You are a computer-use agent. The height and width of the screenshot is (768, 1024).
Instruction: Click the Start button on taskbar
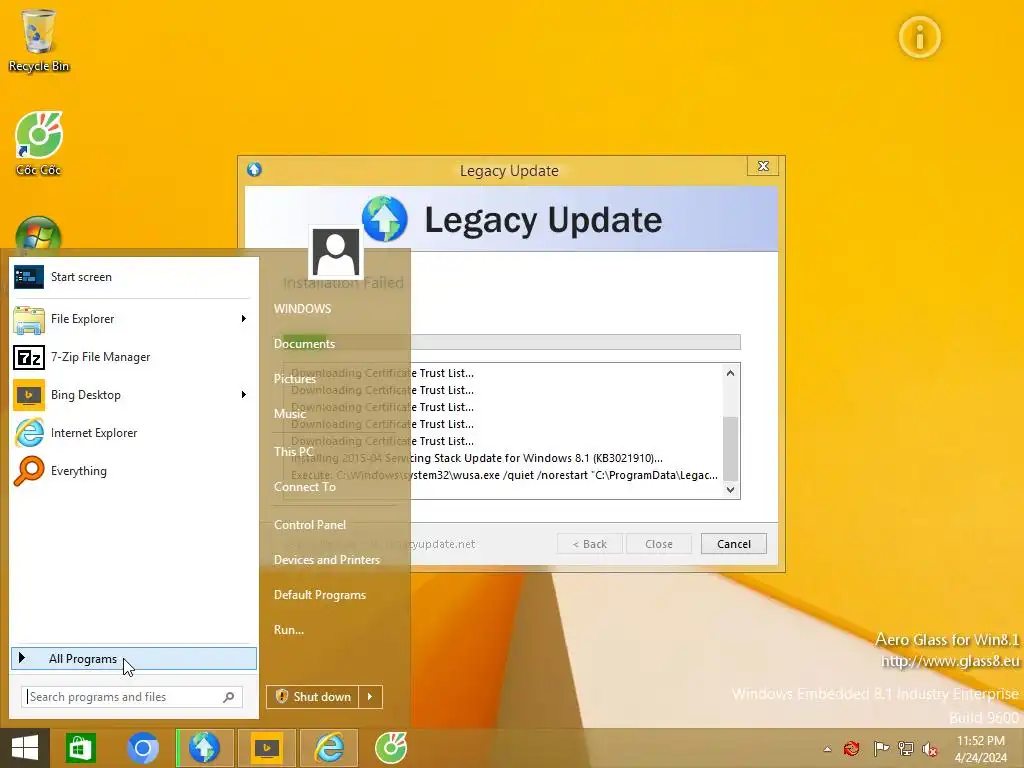click(25, 748)
